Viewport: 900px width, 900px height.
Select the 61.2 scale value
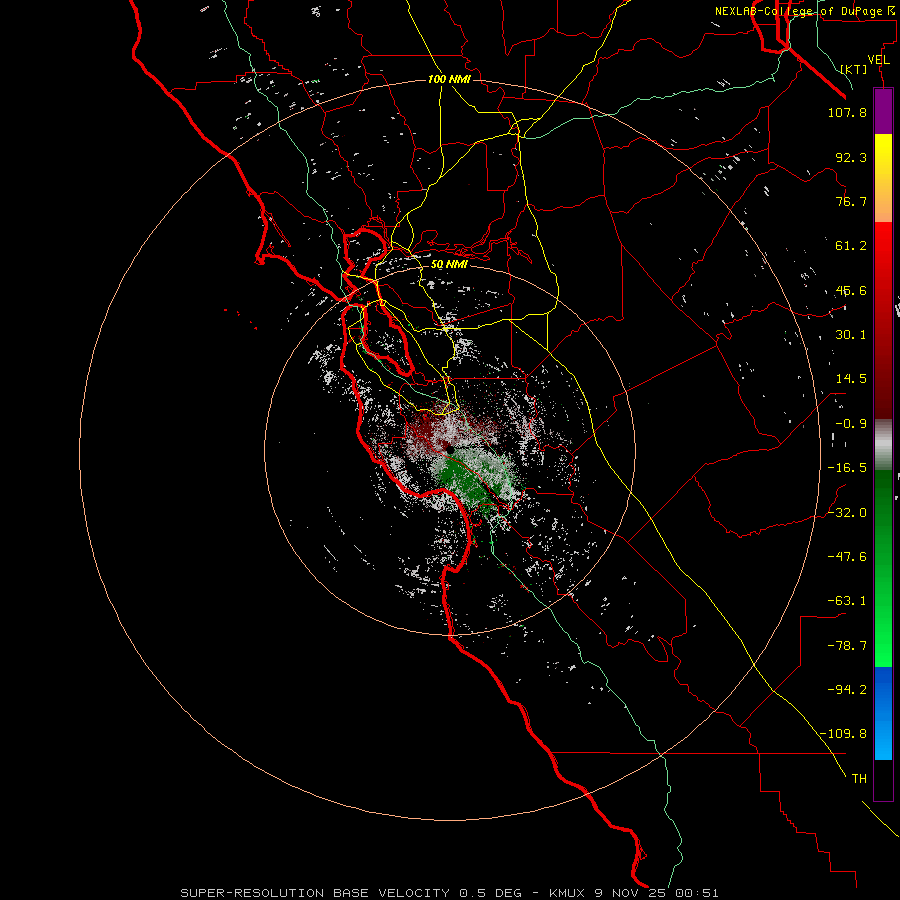coord(851,246)
